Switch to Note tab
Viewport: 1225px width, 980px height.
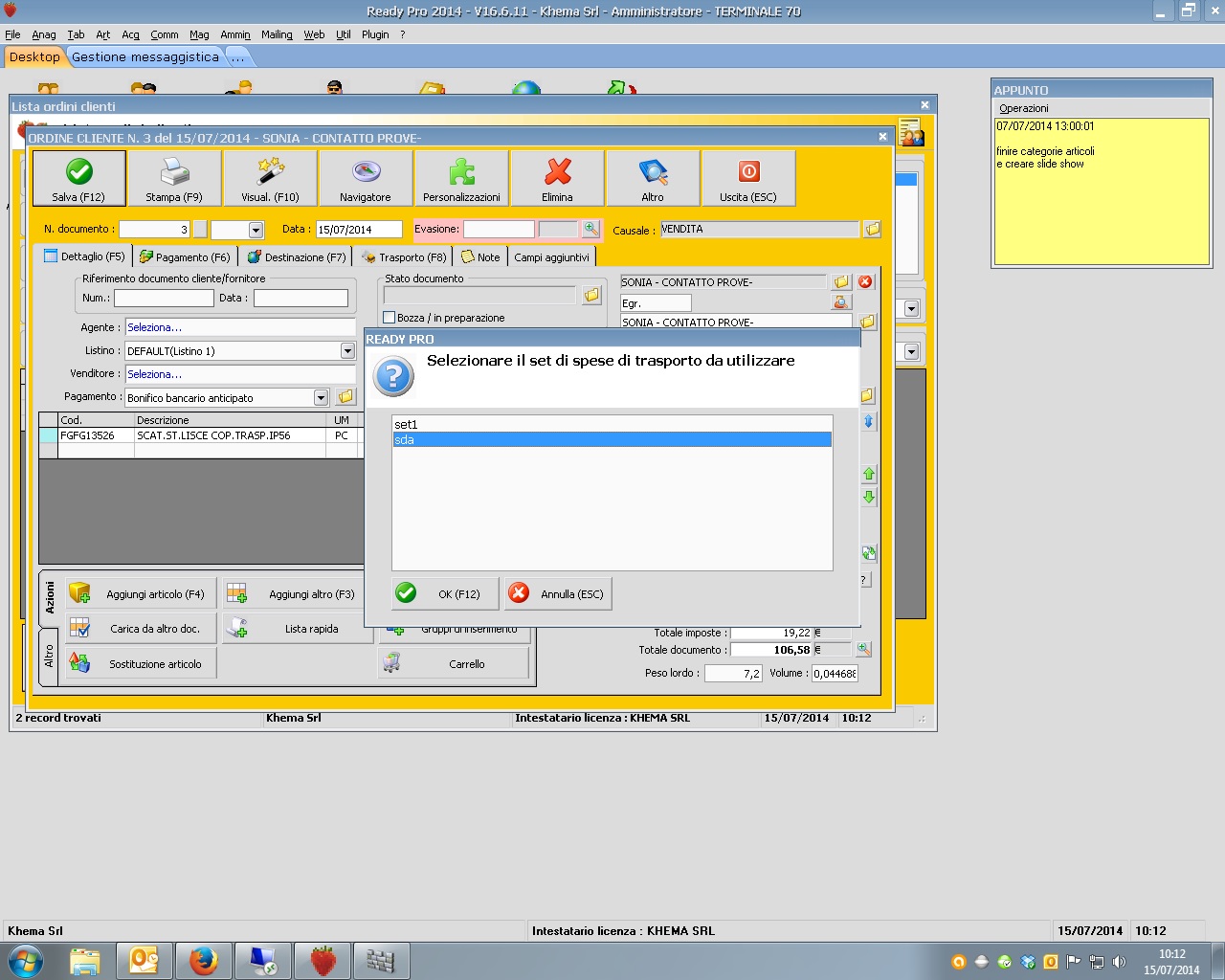[480, 257]
